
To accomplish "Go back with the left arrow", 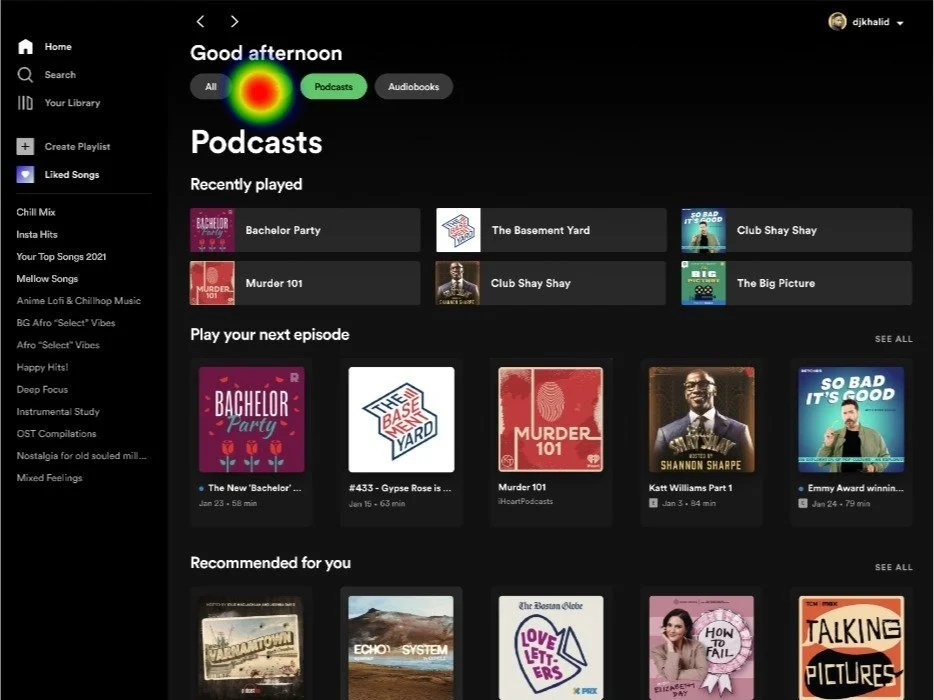I will click(x=201, y=21).
